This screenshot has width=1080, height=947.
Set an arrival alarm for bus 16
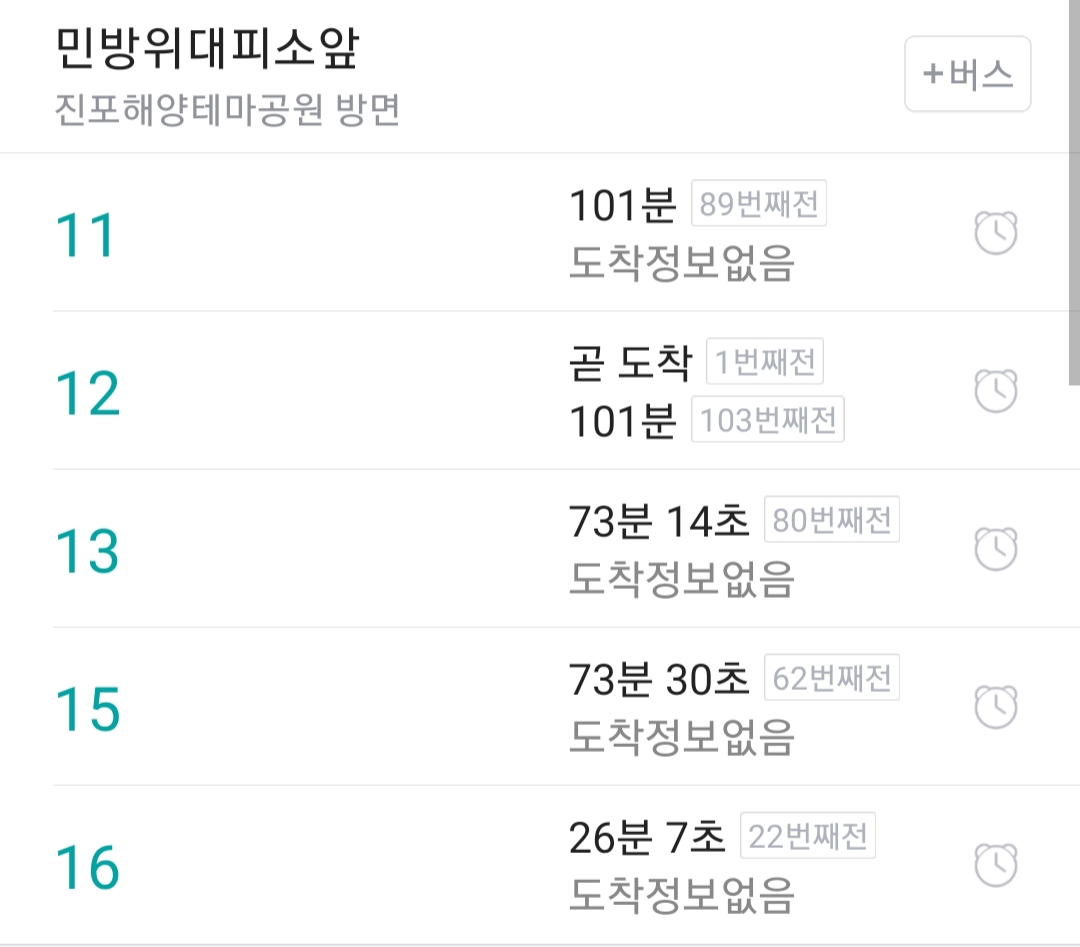pos(996,866)
